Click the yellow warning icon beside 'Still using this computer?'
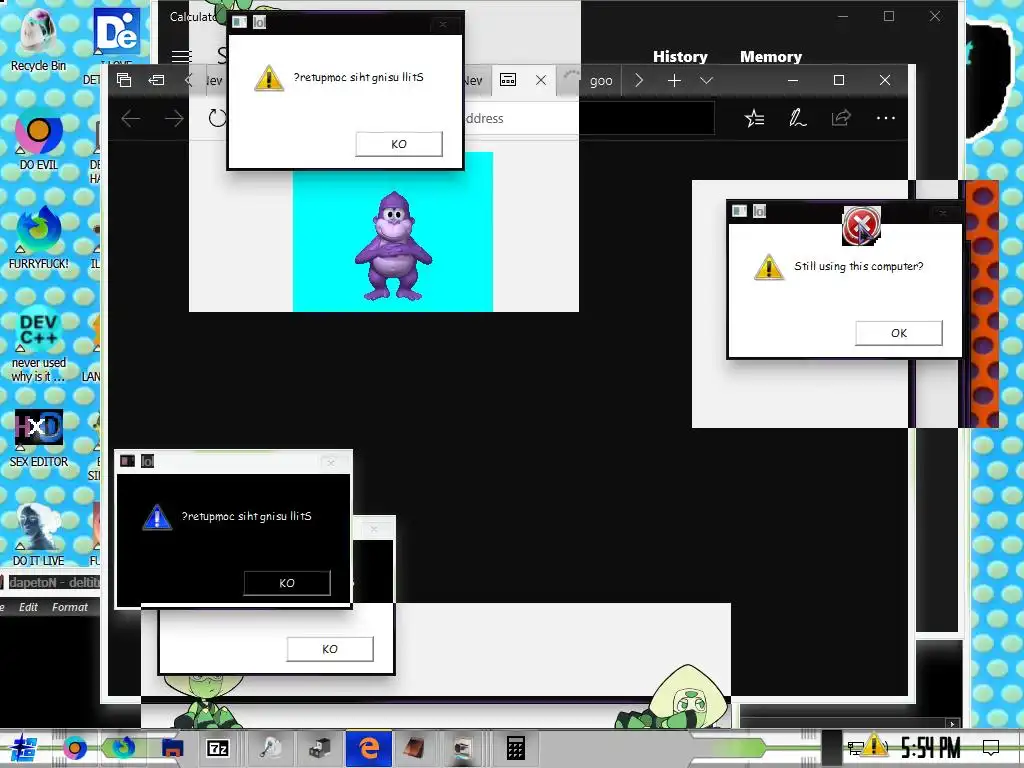This screenshot has height=768, width=1024. pyautogui.click(x=769, y=267)
